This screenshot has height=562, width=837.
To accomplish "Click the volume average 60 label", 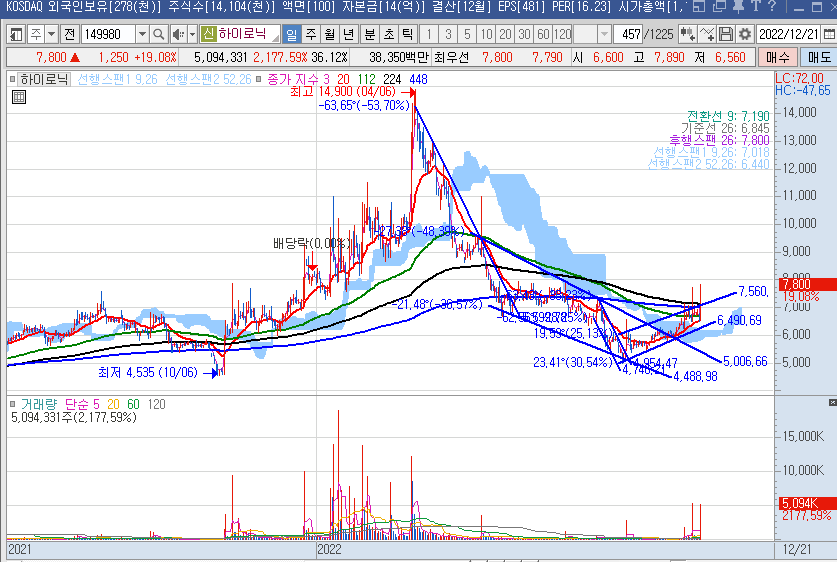I will tap(133, 405).
